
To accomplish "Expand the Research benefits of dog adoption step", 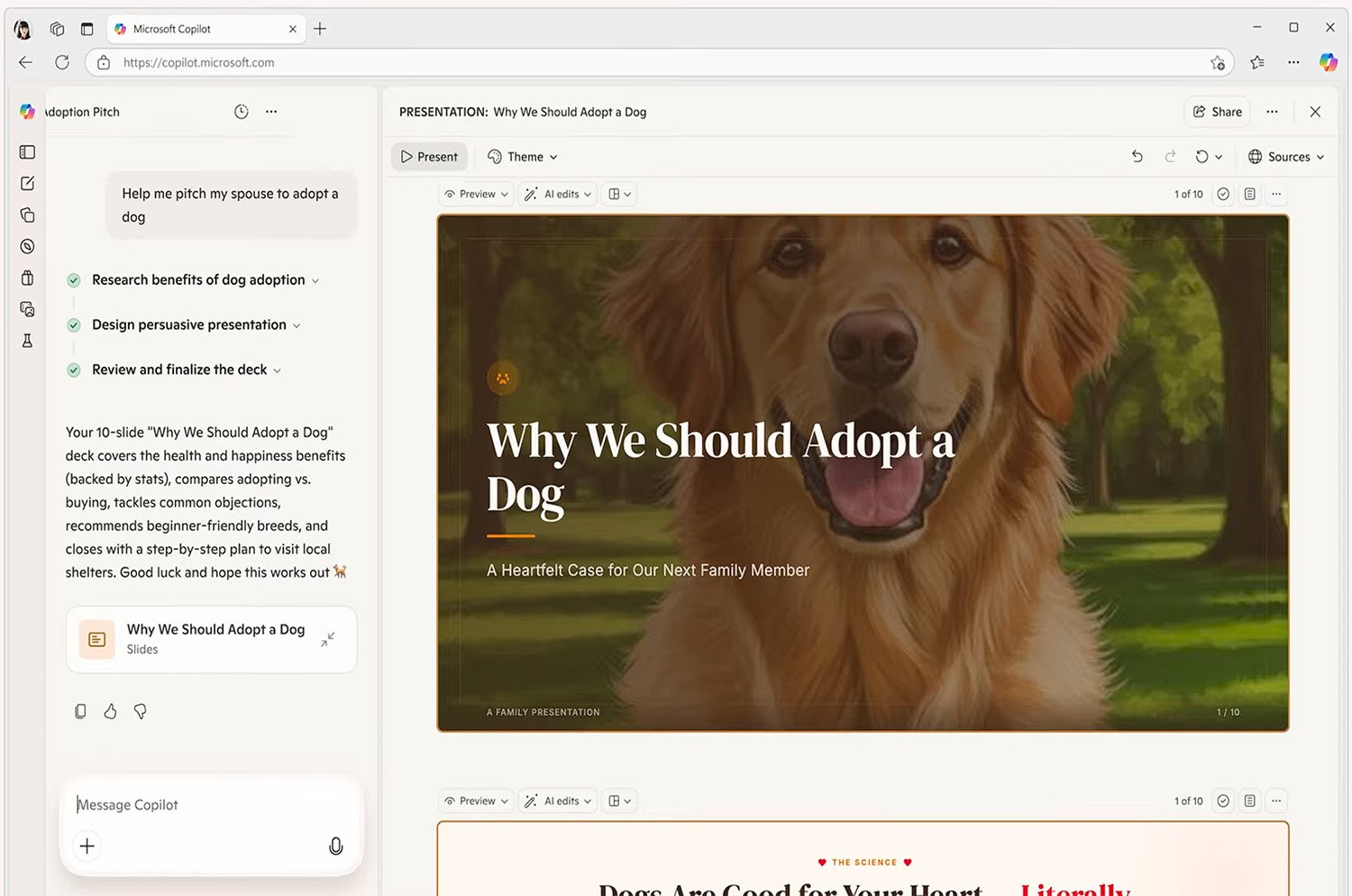I will coord(315,280).
